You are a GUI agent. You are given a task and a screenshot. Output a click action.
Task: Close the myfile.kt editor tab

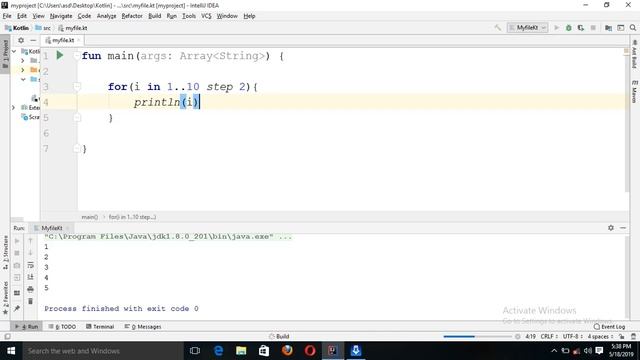click(79, 40)
